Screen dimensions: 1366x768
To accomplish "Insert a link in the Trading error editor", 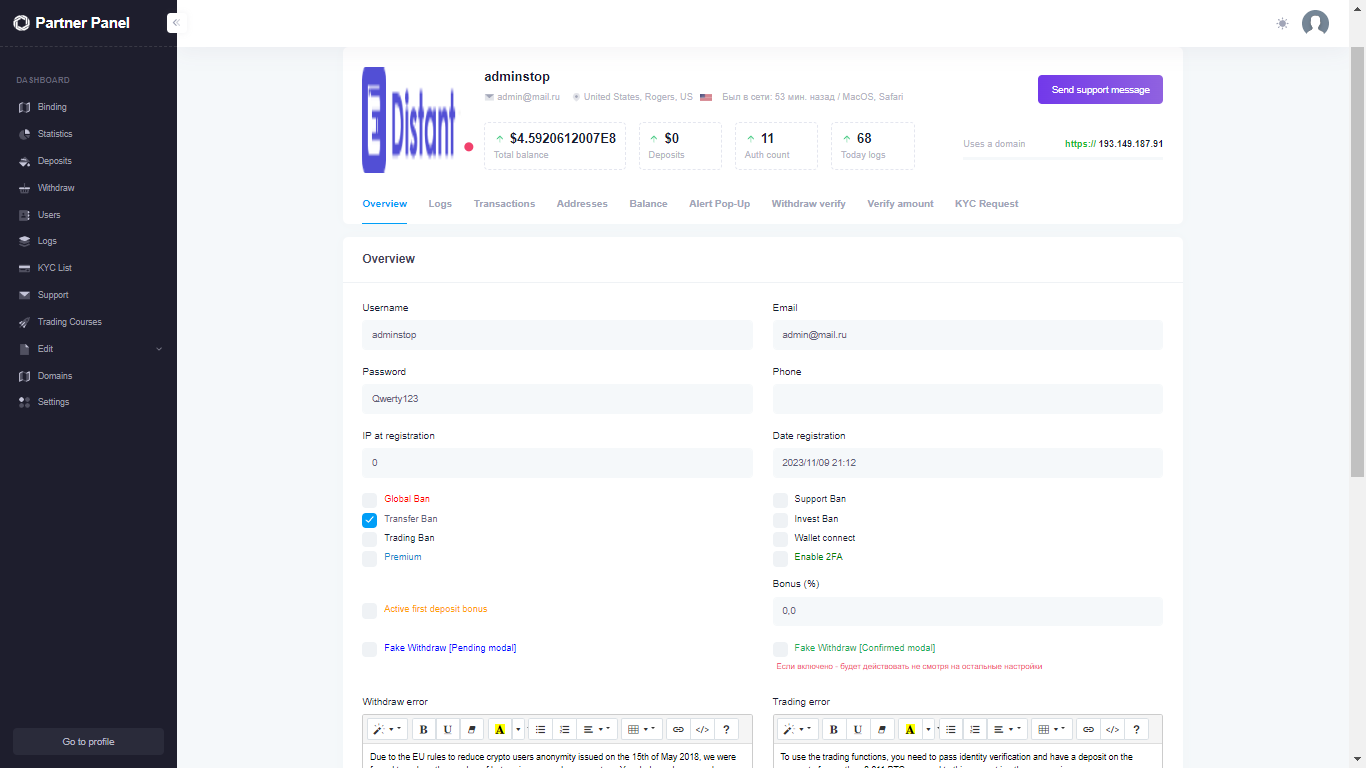I will pyautogui.click(x=1088, y=729).
